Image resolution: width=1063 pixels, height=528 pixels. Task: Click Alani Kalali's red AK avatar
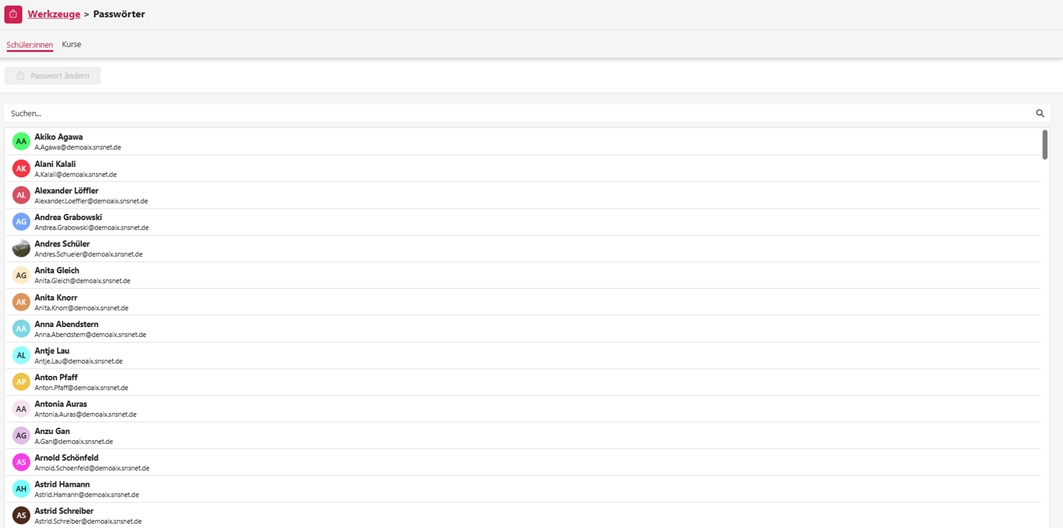[21, 168]
